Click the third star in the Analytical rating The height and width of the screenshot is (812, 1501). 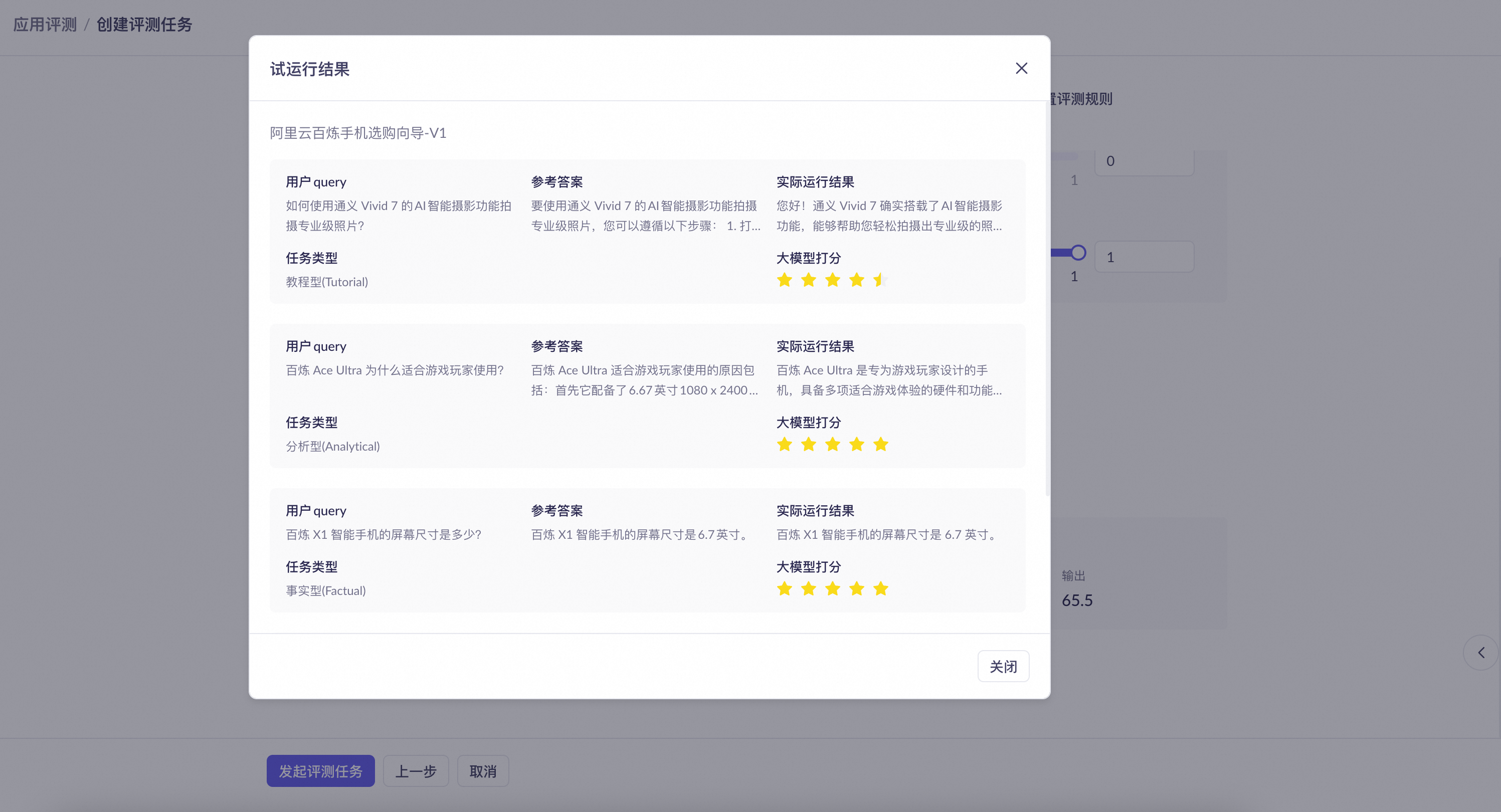(832, 445)
